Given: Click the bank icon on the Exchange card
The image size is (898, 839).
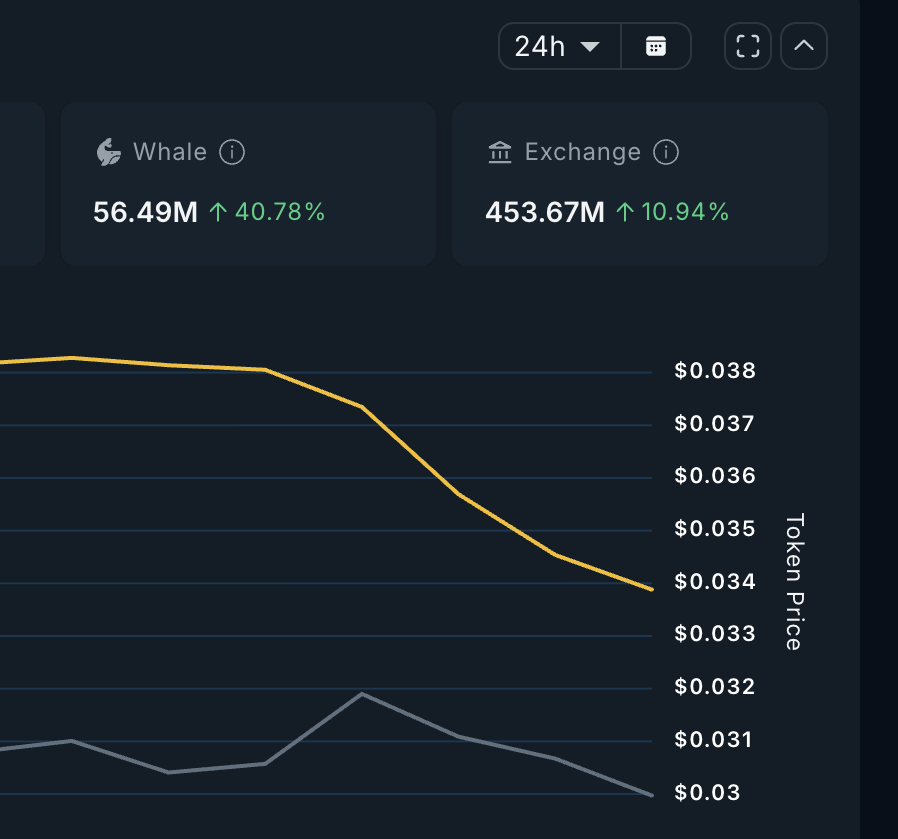Looking at the screenshot, I should pos(500,152).
